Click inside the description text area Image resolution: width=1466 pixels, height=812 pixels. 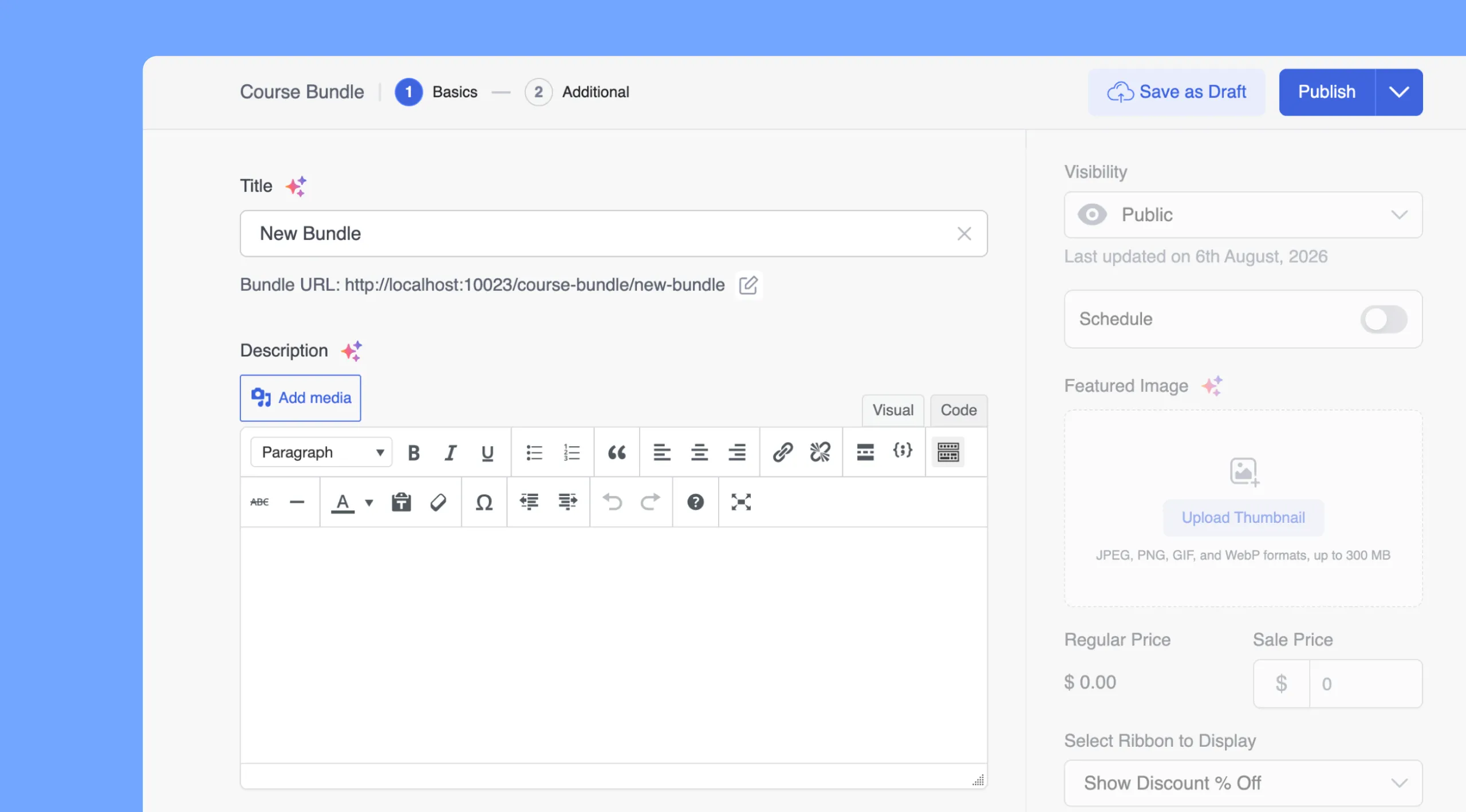coord(613,645)
